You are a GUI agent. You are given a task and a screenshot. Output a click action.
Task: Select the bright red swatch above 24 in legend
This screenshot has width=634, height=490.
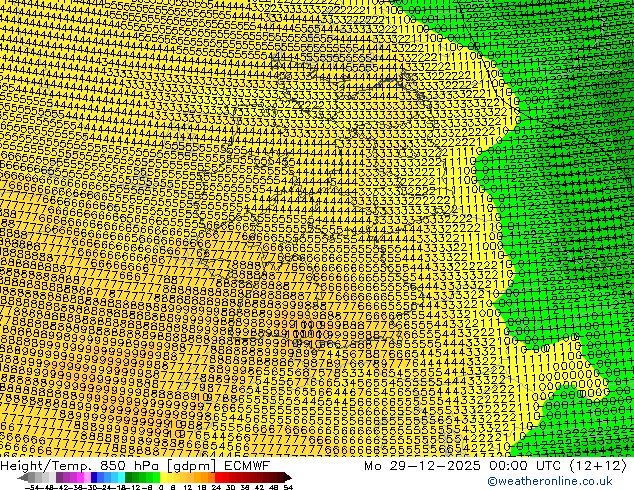218,477
